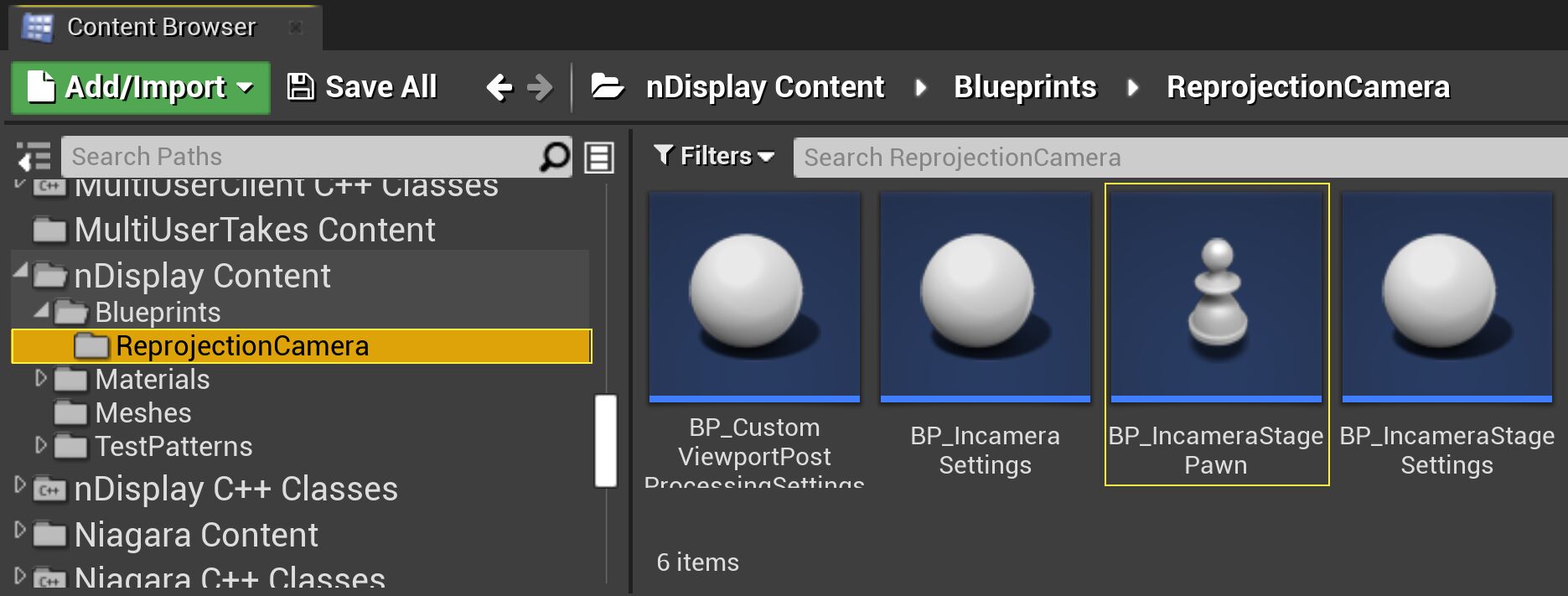Select BP_IncameraSettings asset thumbnail

[985, 296]
